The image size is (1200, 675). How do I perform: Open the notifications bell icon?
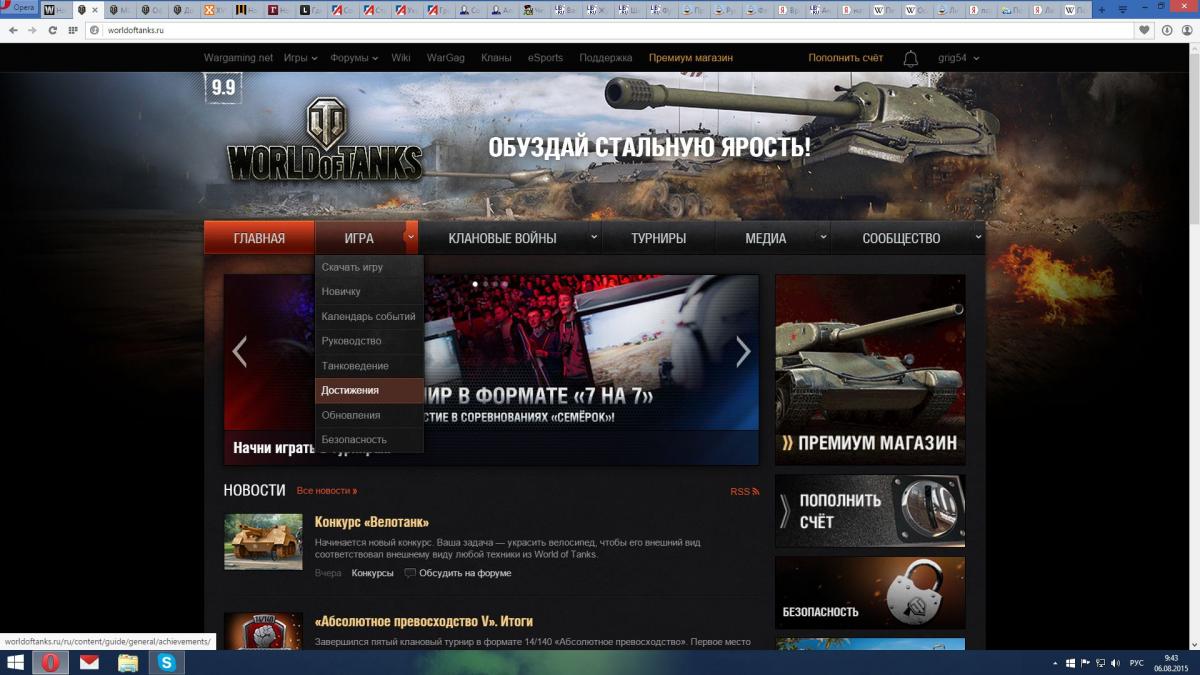910,59
